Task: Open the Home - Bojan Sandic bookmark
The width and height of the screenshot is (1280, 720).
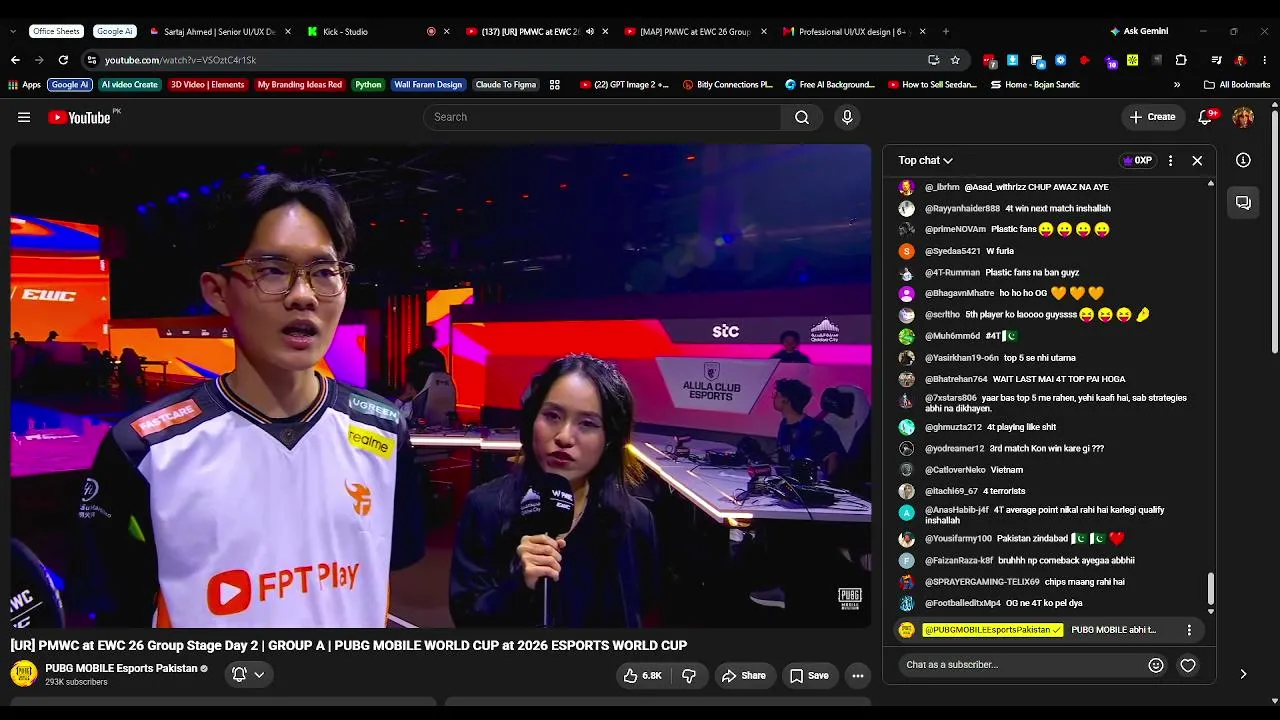Action: click(x=1035, y=85)
